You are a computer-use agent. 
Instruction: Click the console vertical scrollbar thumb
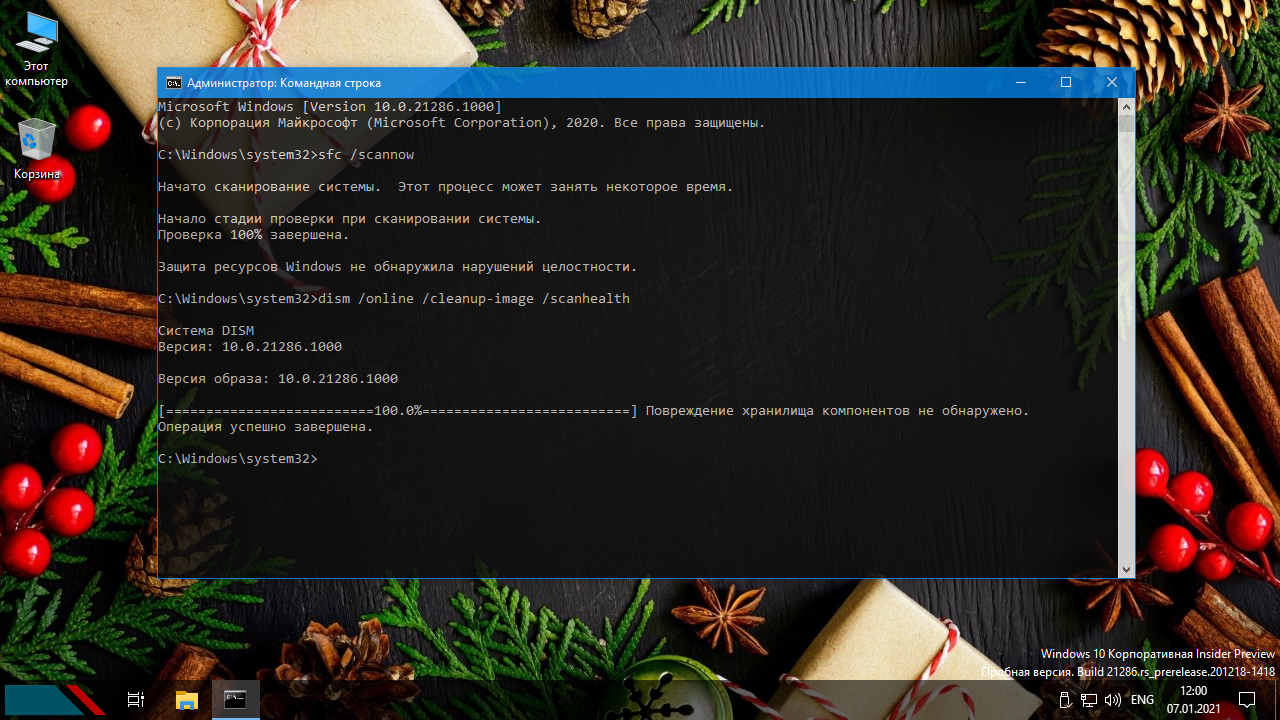click(1126, 124)
